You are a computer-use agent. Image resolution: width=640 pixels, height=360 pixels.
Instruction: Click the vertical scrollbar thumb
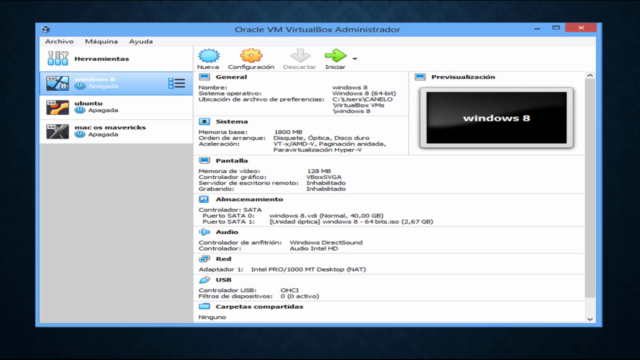(590, 188)
